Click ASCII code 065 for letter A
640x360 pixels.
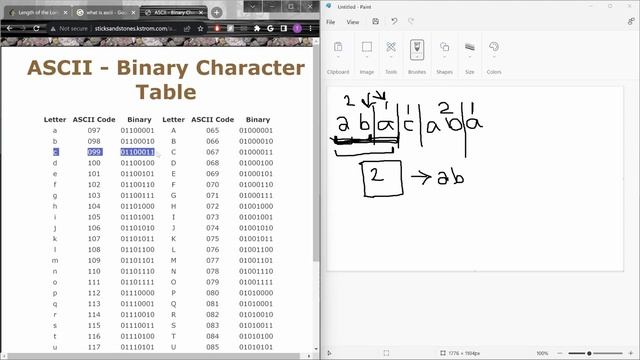point(213,130)
